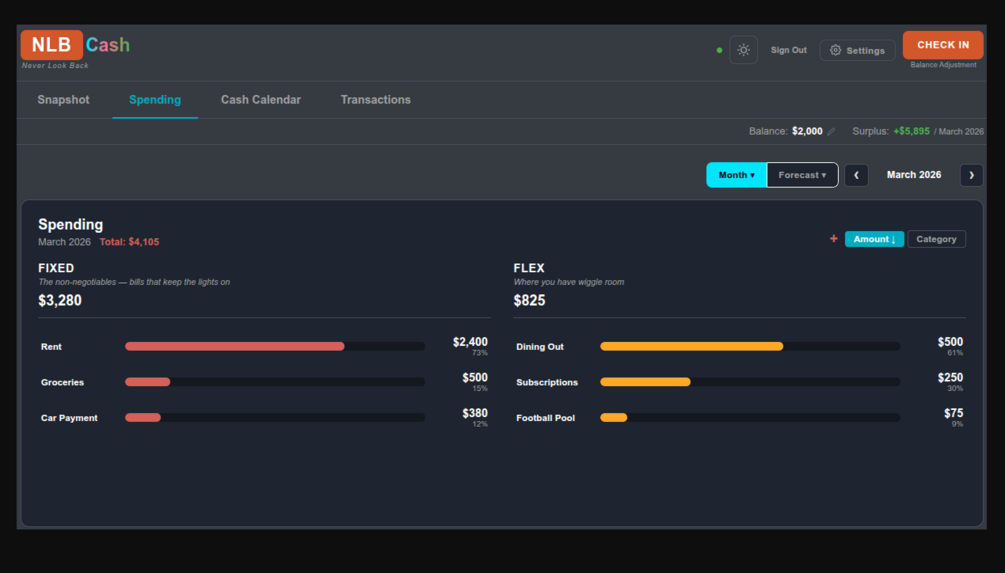Image resolution: width=1005 pixels, height=573 pixels.
Task: Click the Car Payment spending bar
Action: click(275, 417)
